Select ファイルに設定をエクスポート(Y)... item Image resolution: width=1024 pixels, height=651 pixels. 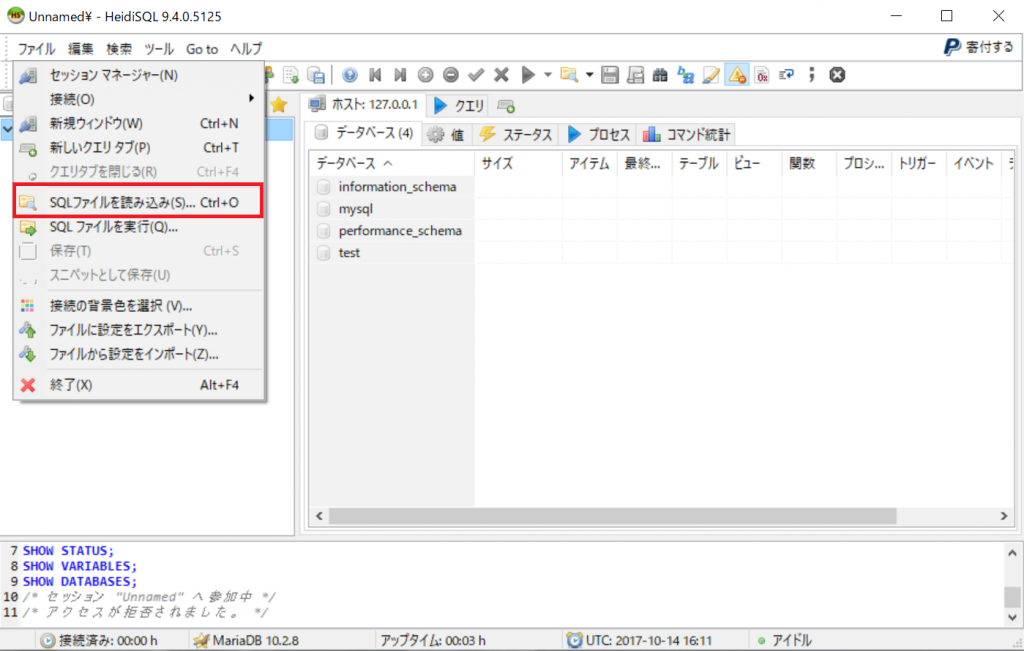139,330
